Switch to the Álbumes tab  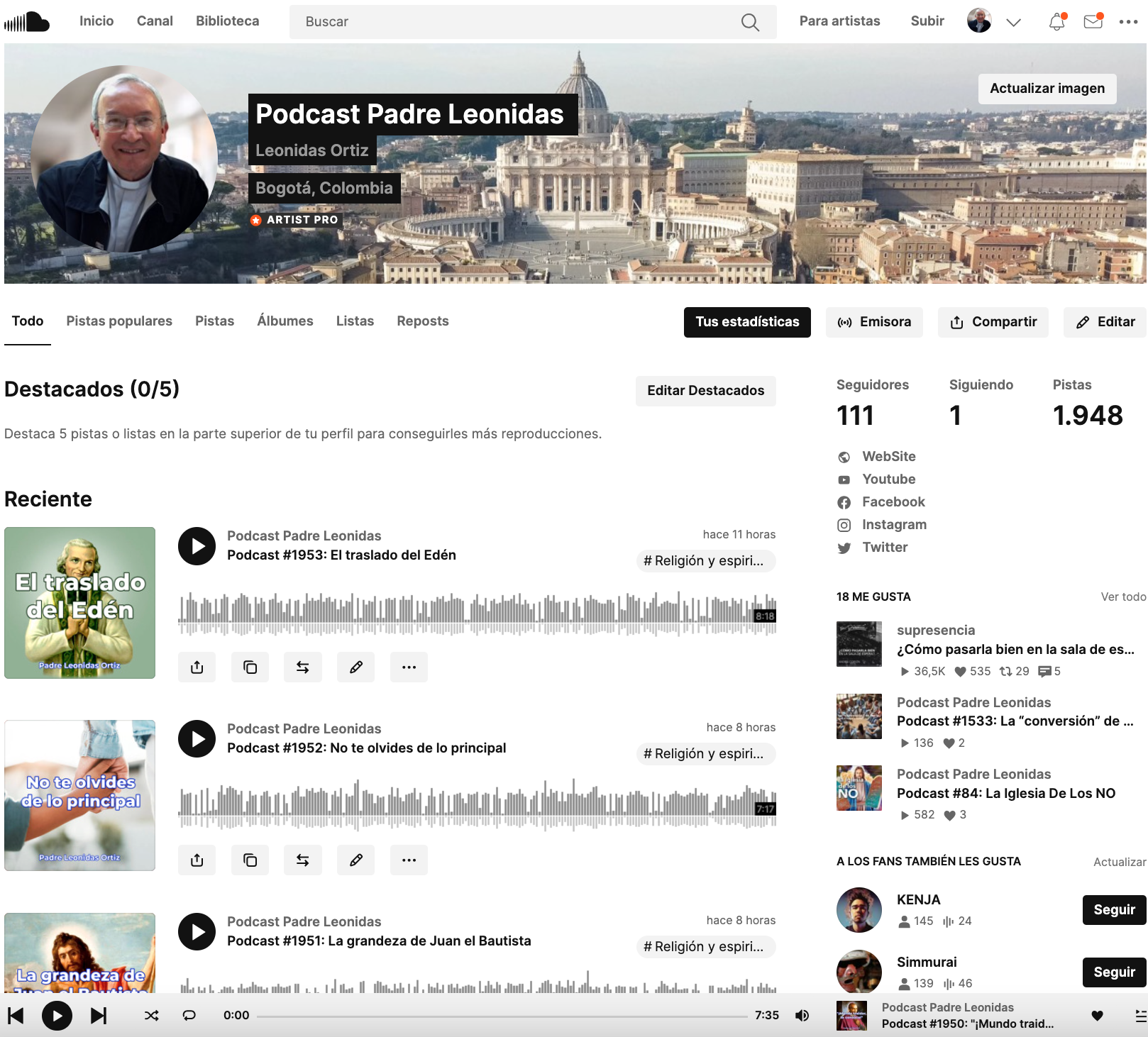click(285, 321)
